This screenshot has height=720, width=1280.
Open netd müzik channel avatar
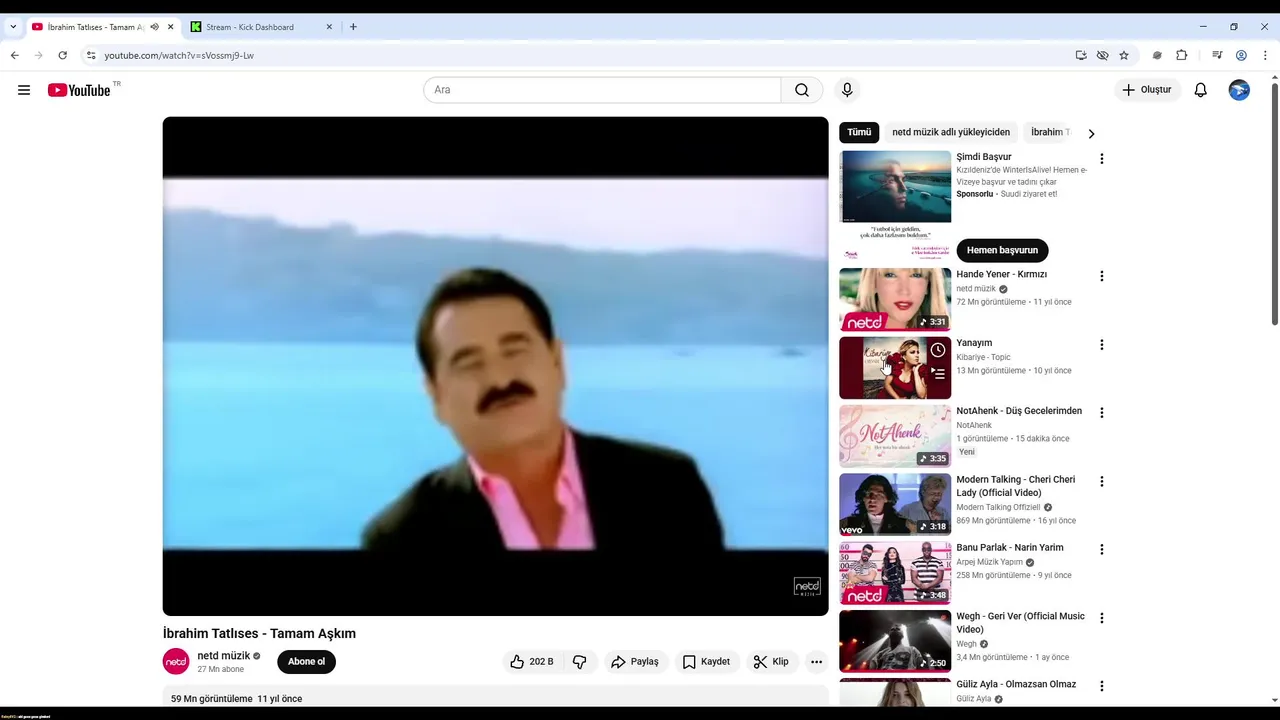(x=176, y=662)
